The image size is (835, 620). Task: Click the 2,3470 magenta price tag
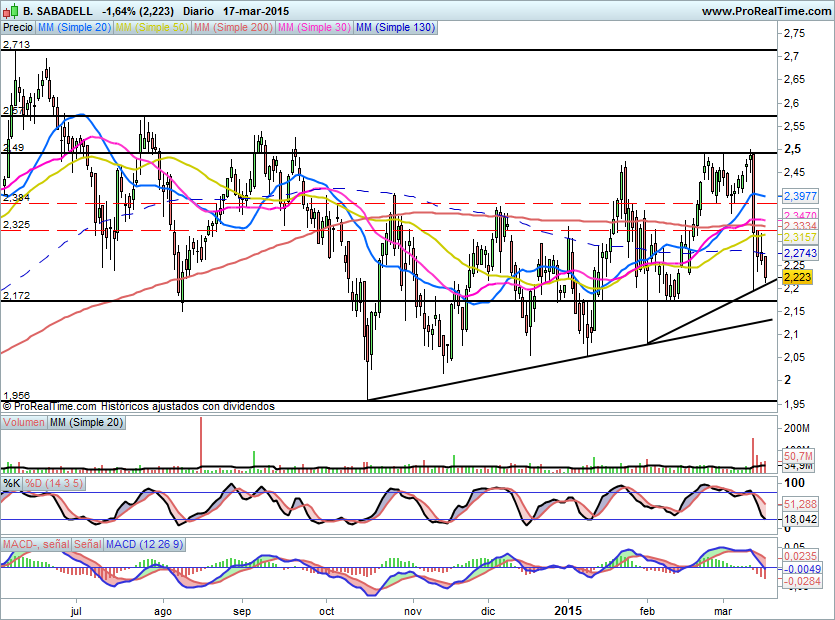800,215
